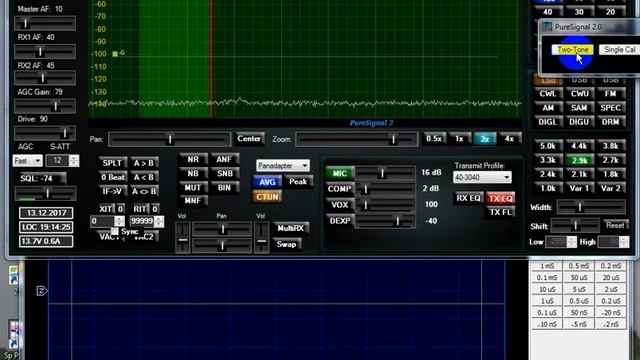
Task: Set zoom to 1x
Action: (x=459, y=139)
